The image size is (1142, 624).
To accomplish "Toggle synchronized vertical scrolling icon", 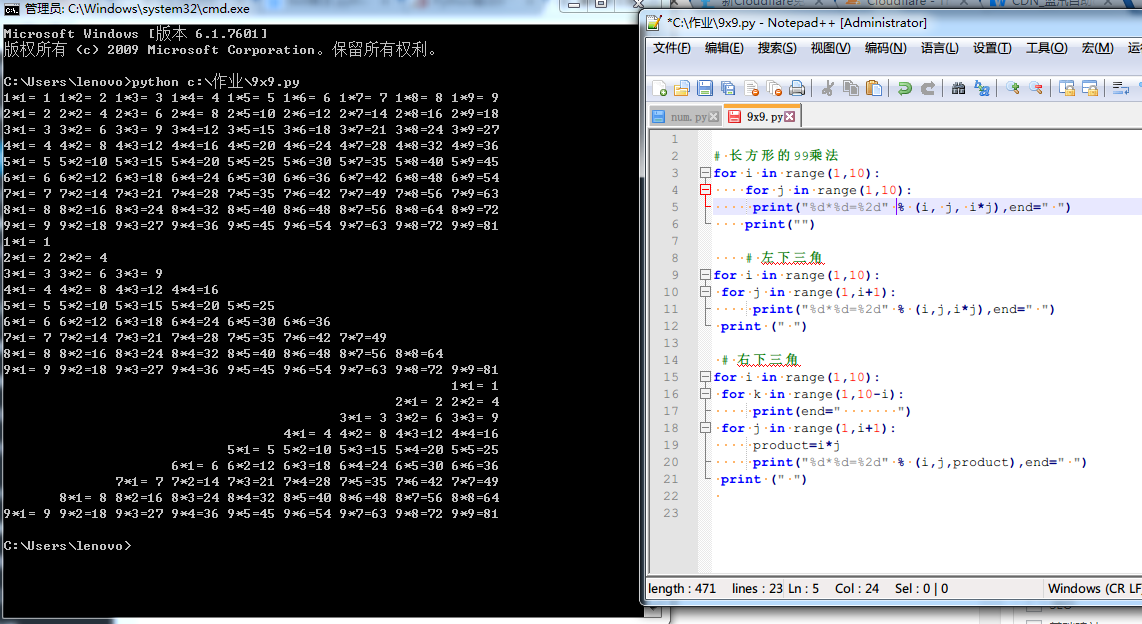I will pyautogui.click(x=1066, y=89).
